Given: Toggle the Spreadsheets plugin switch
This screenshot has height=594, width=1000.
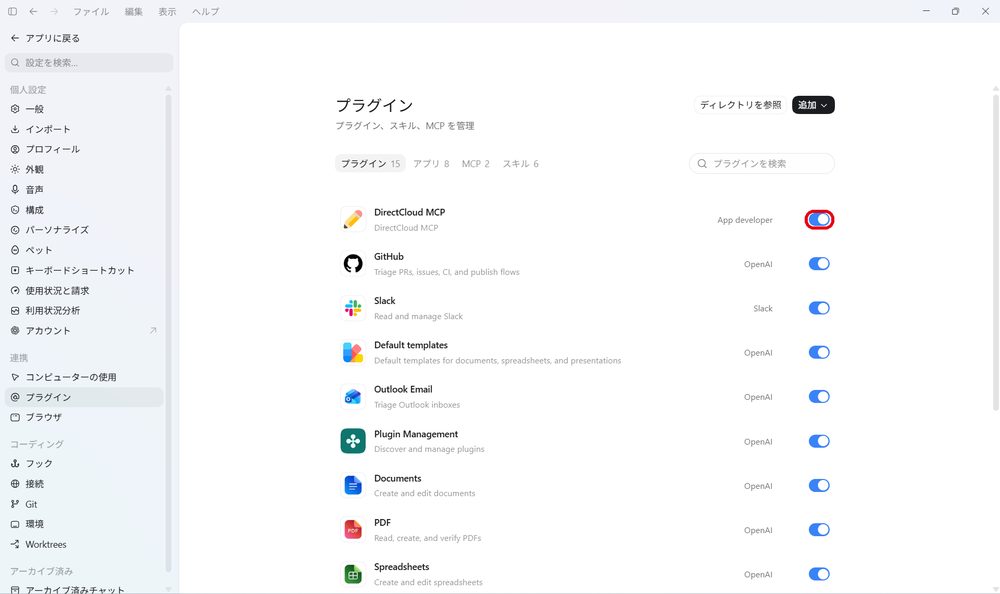Looking at the screenshot, I should pos(819,574).
